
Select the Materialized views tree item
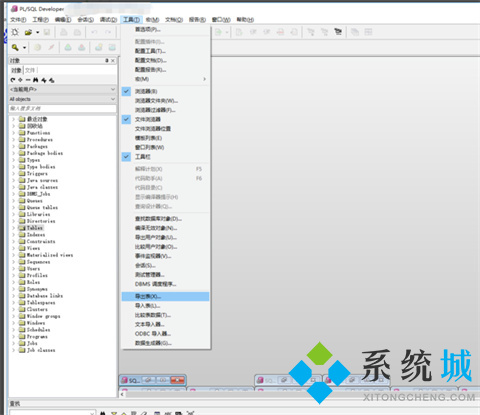50,255
